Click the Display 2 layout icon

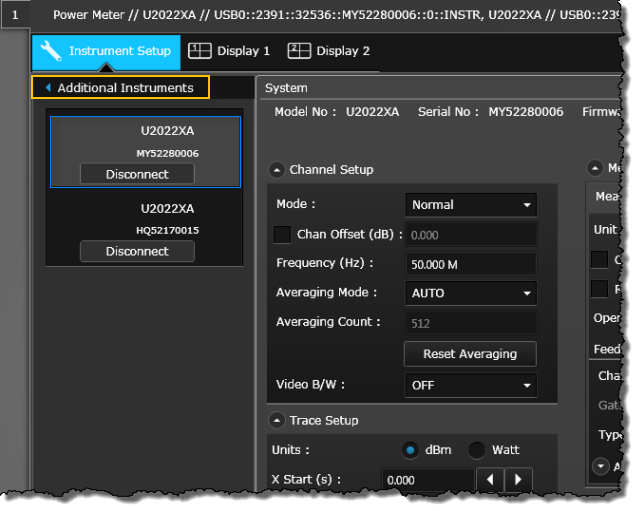[299, 51]
